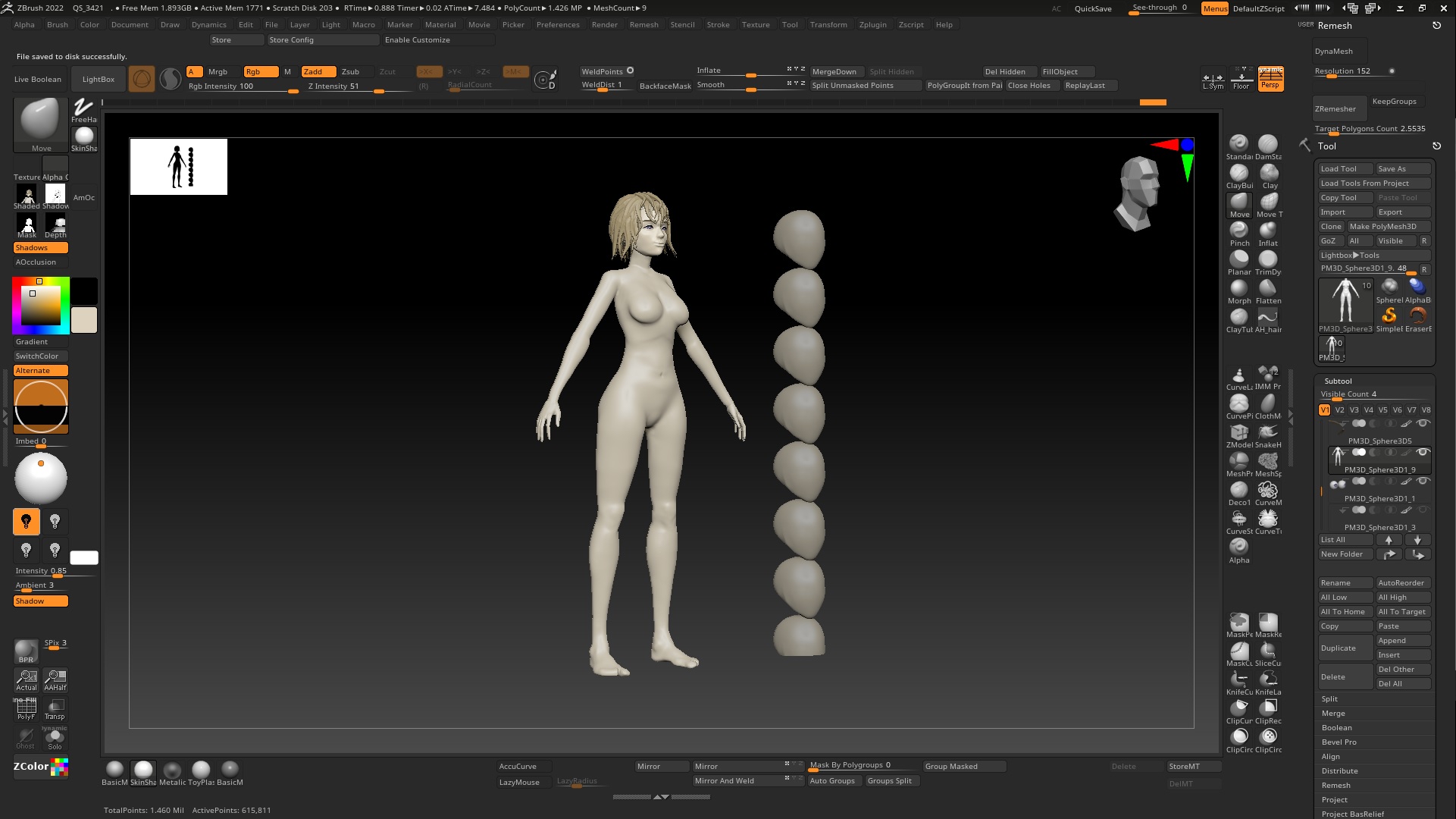Hide the PM3D_Sphere3D5 subtool eye

click(1423, 423)
